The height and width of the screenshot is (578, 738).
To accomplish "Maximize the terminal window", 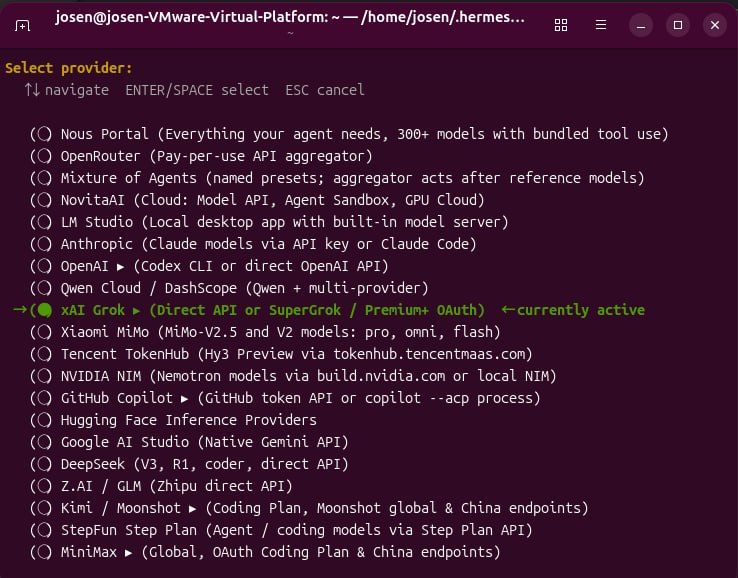I will 678,25.
